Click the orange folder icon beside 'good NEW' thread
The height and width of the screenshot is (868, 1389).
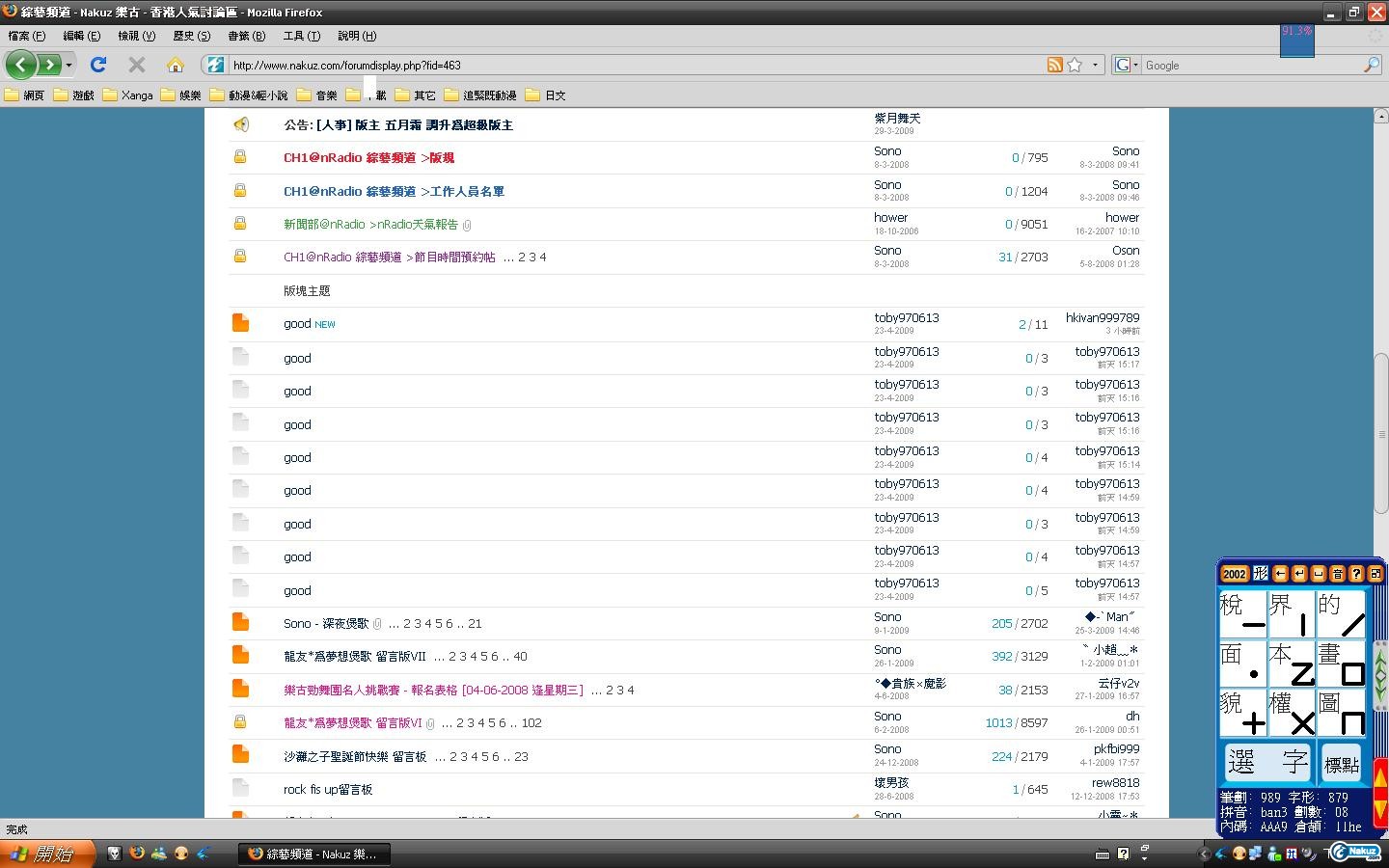click(x=240, y=323)
